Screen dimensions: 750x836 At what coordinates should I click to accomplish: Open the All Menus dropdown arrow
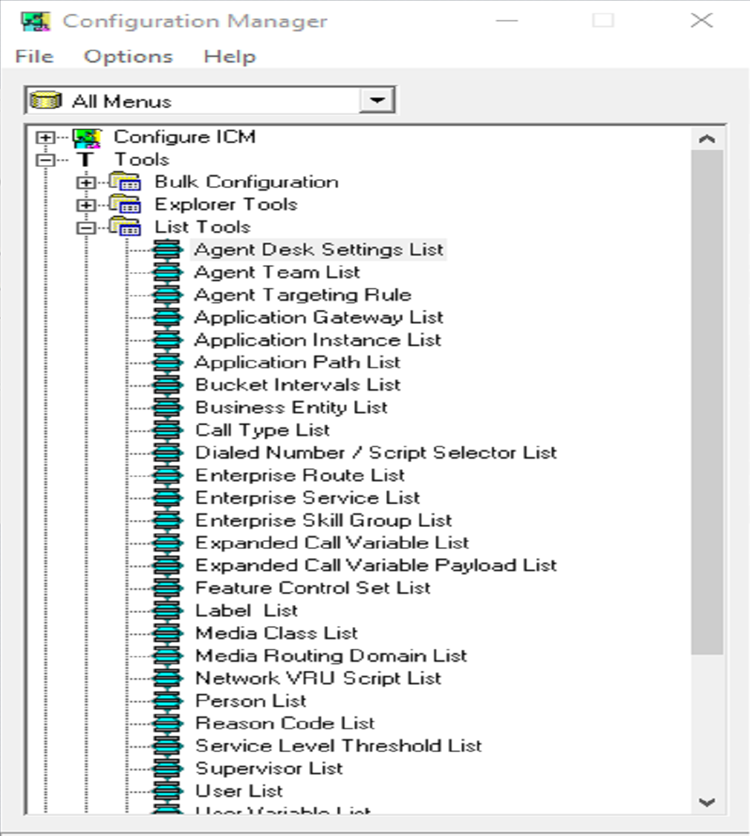(377, 100)
